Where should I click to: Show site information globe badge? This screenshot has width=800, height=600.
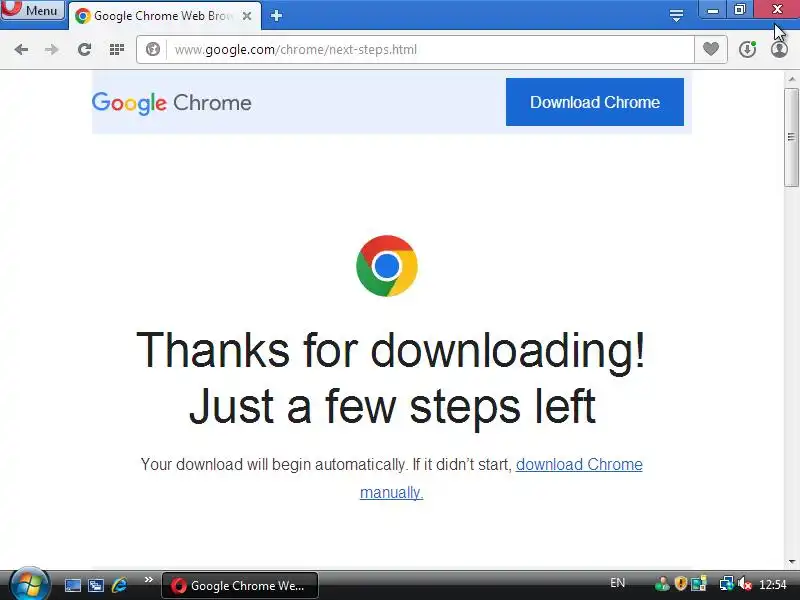point(153,49)
